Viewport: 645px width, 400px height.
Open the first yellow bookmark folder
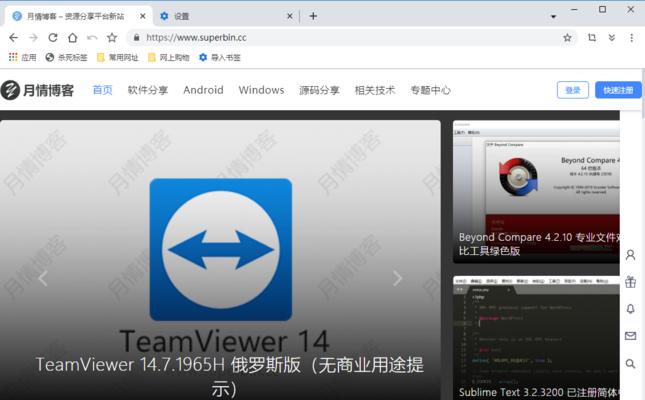117,57
